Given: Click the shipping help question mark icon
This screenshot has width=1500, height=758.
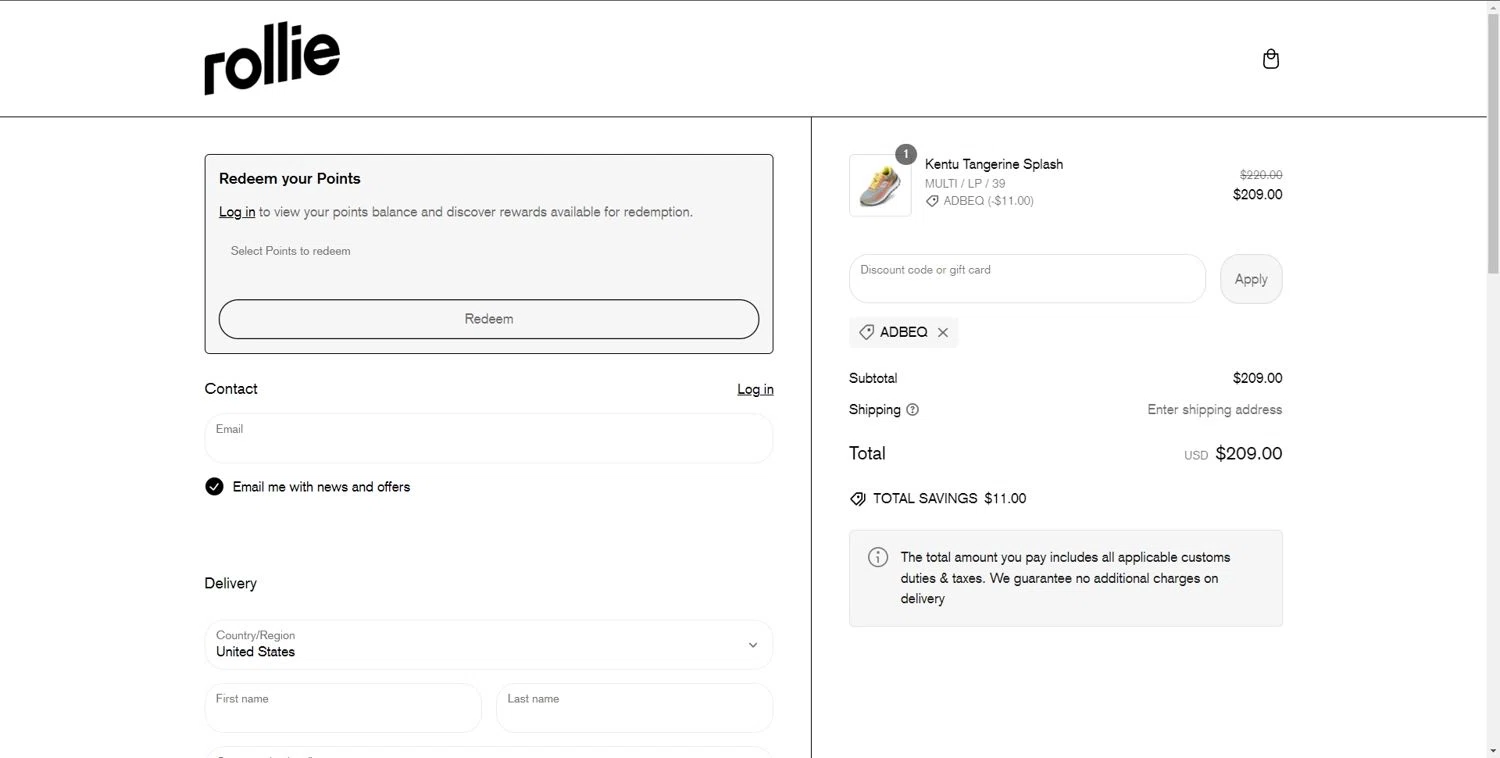Looking at the screenshot, I should (912, 409).
